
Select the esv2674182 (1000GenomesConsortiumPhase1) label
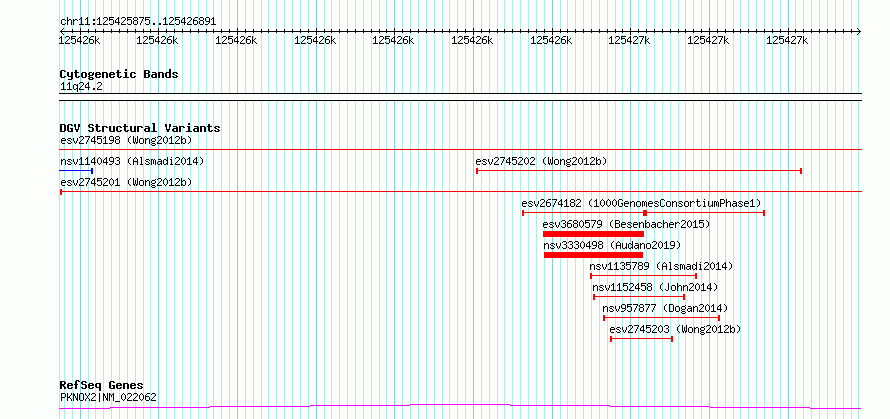click(x=641, y=203)
